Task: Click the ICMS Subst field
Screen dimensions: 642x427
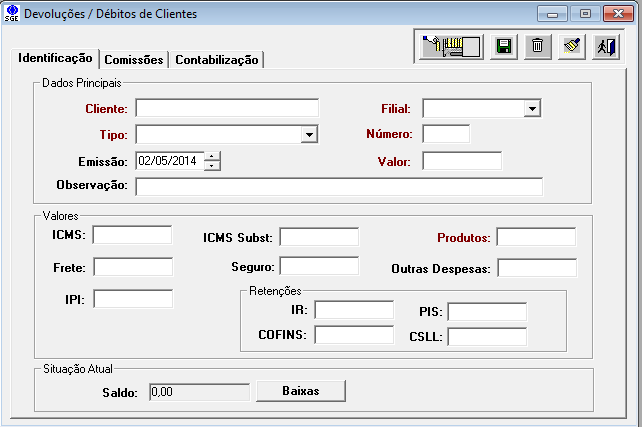Action: [x=319, y=237]
